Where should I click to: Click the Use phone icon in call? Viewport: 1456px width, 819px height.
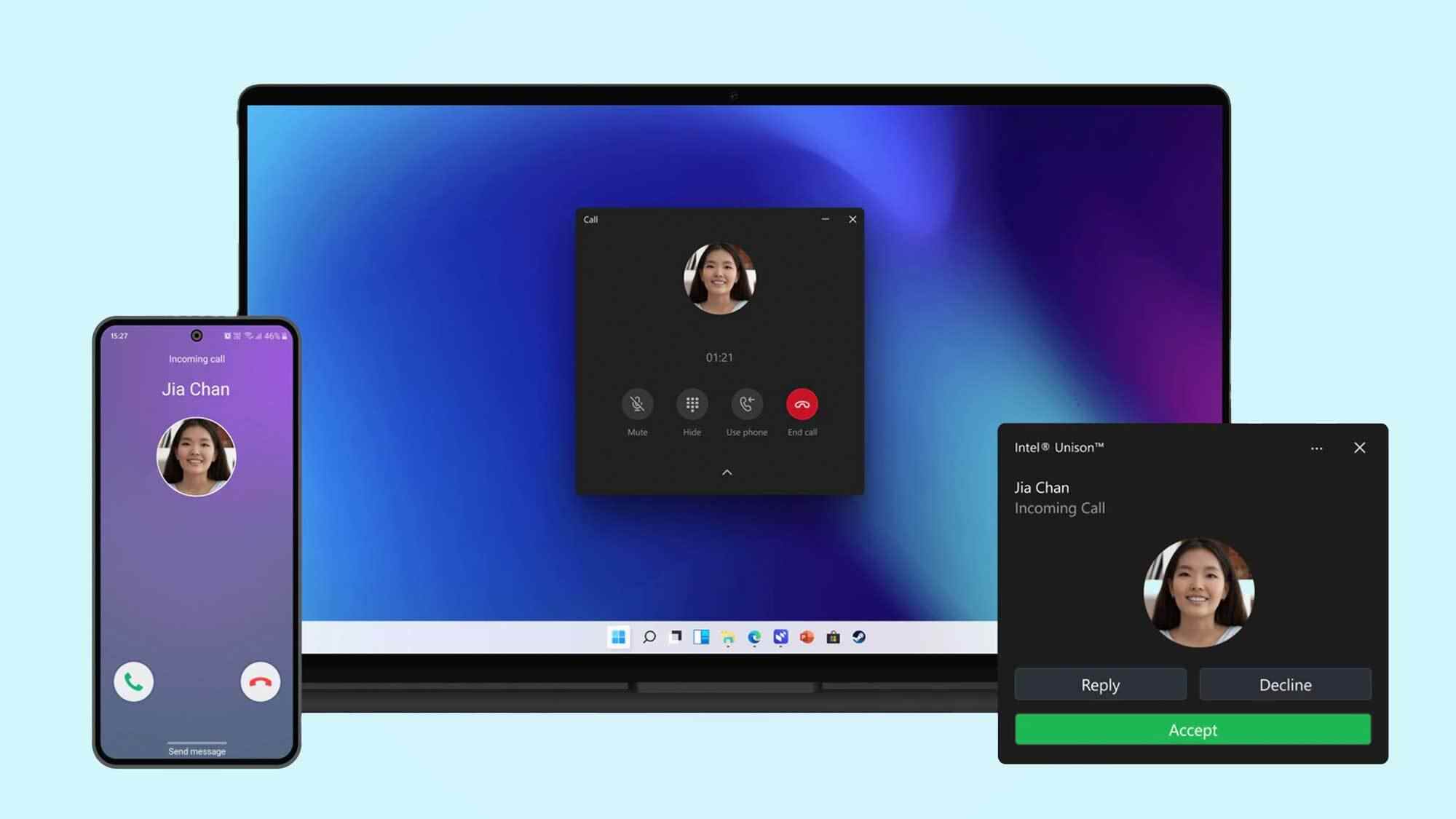coord(746,404)
